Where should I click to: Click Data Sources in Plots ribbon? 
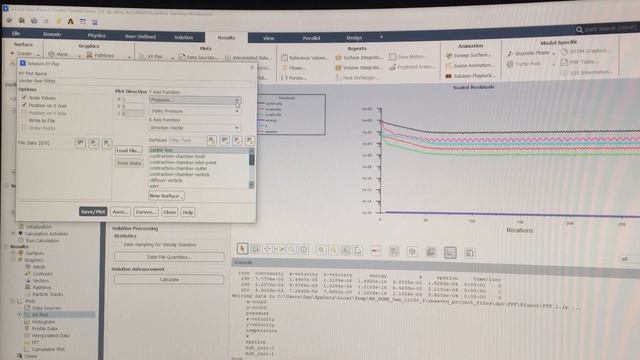198,57
